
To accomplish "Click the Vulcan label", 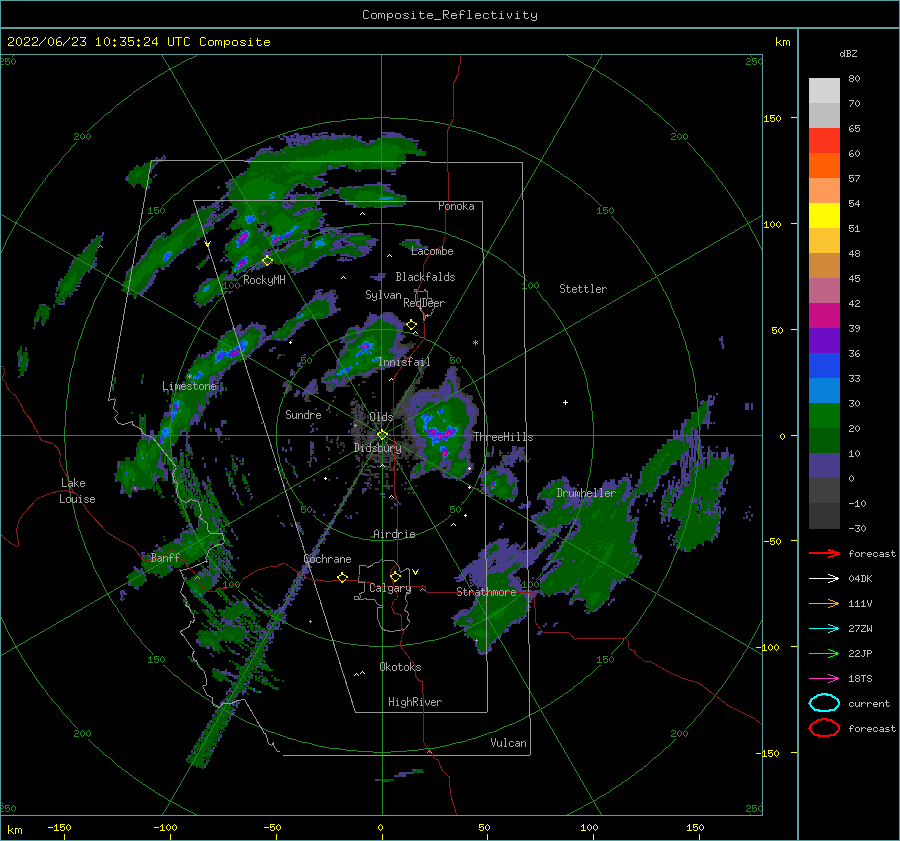I will [x=509, y=743].
